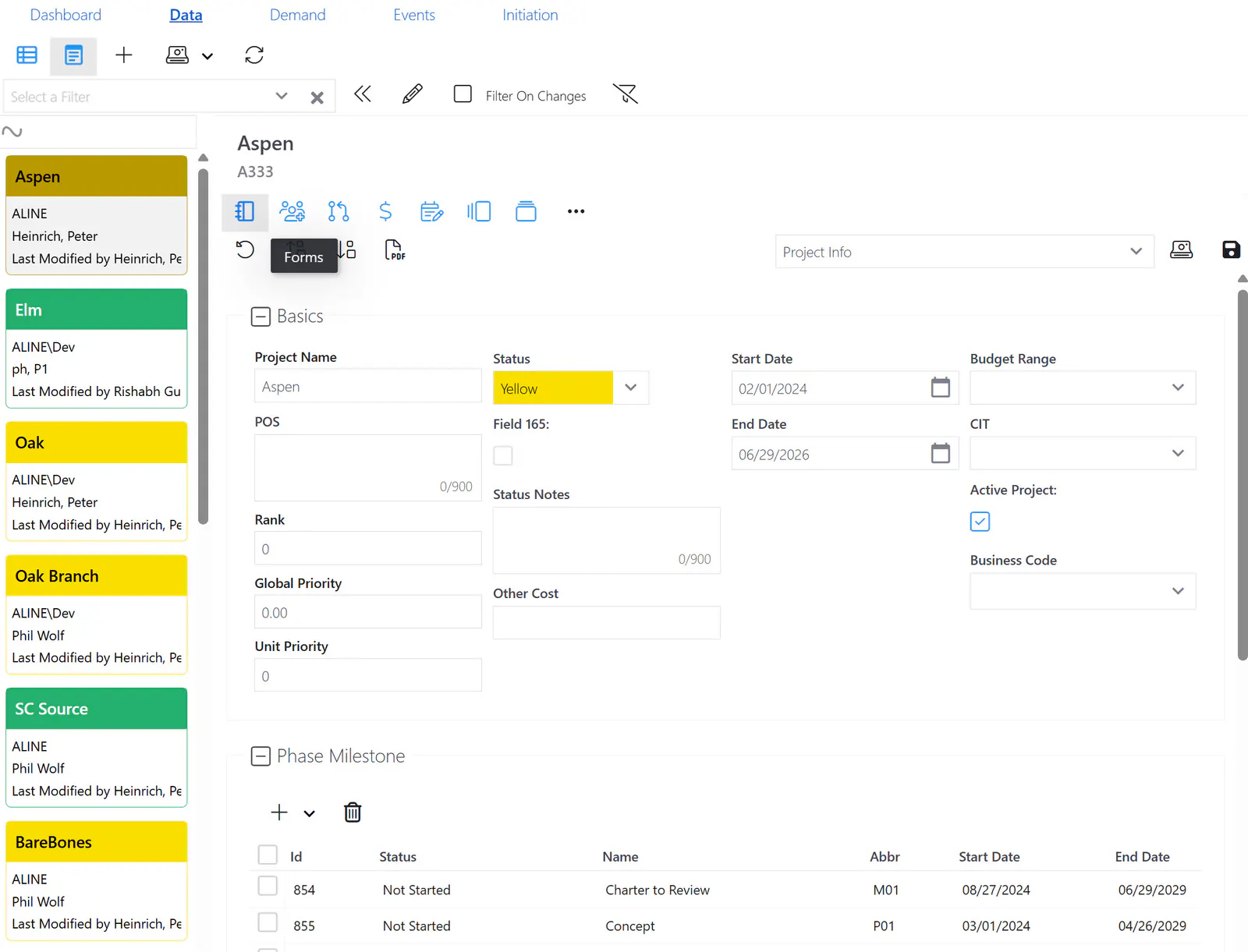The image size is (1248, 952).
Task: Collapse the Basics section
Action: pyautogui.click(x=261, y=317)
